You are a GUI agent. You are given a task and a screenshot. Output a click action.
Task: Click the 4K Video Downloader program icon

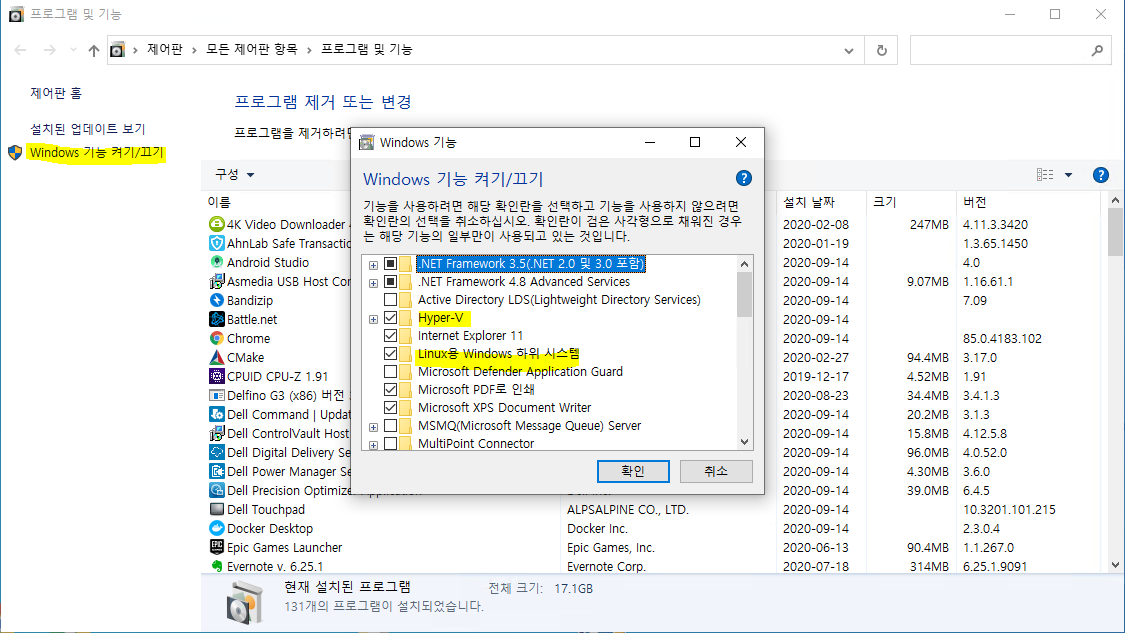click(217, 224)
